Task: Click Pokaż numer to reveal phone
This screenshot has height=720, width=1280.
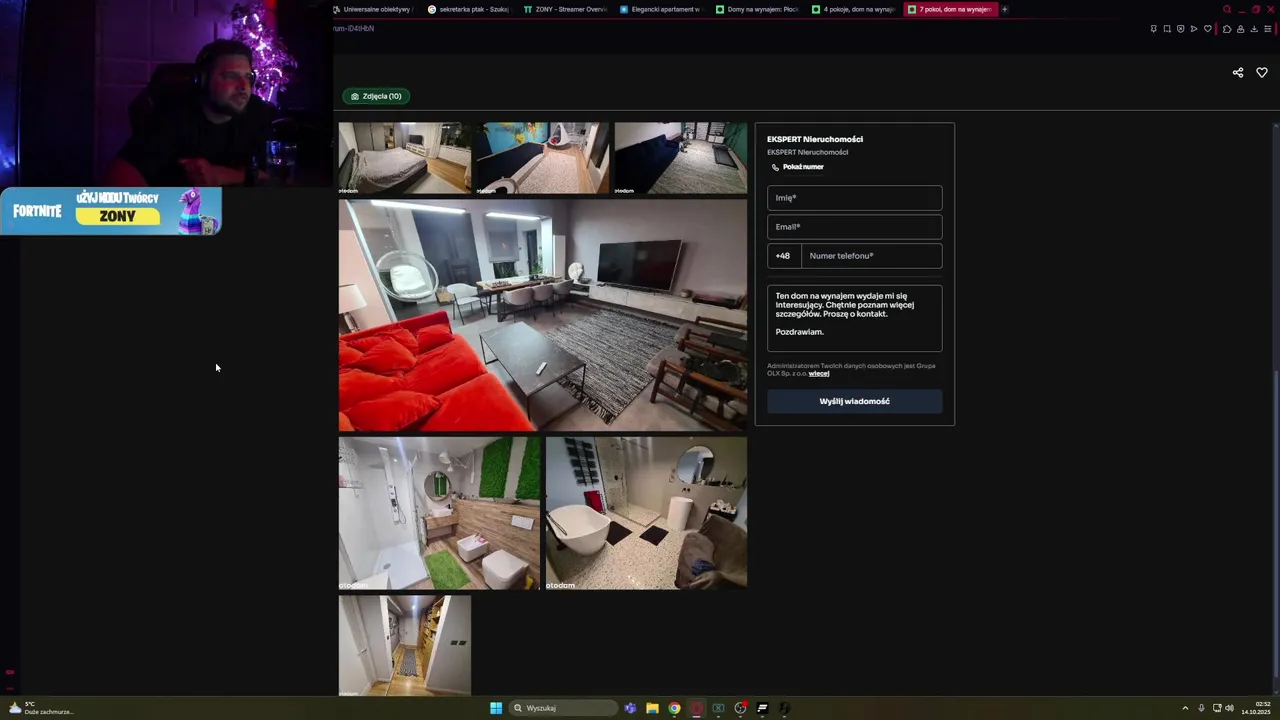Action: (x=798, y=167)
